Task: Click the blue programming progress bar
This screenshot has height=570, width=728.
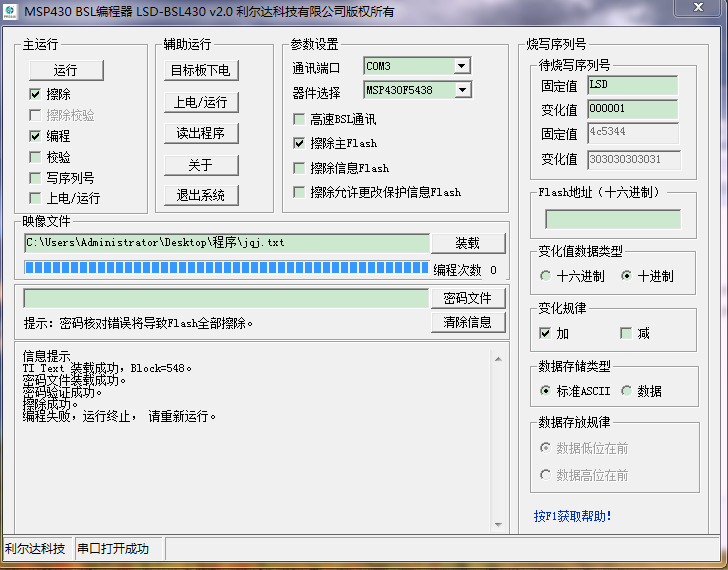Action: pyautogui.click(x=227, y=268)
